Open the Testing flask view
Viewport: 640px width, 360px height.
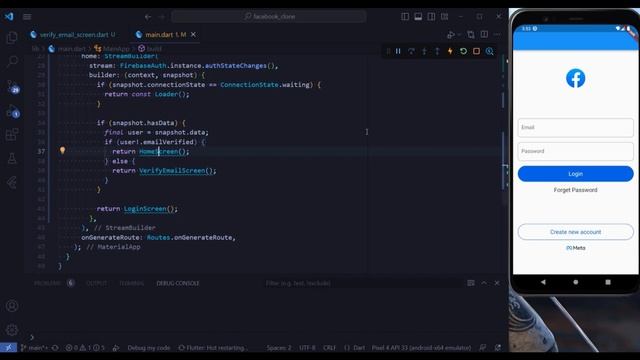[x=12, y=158]
